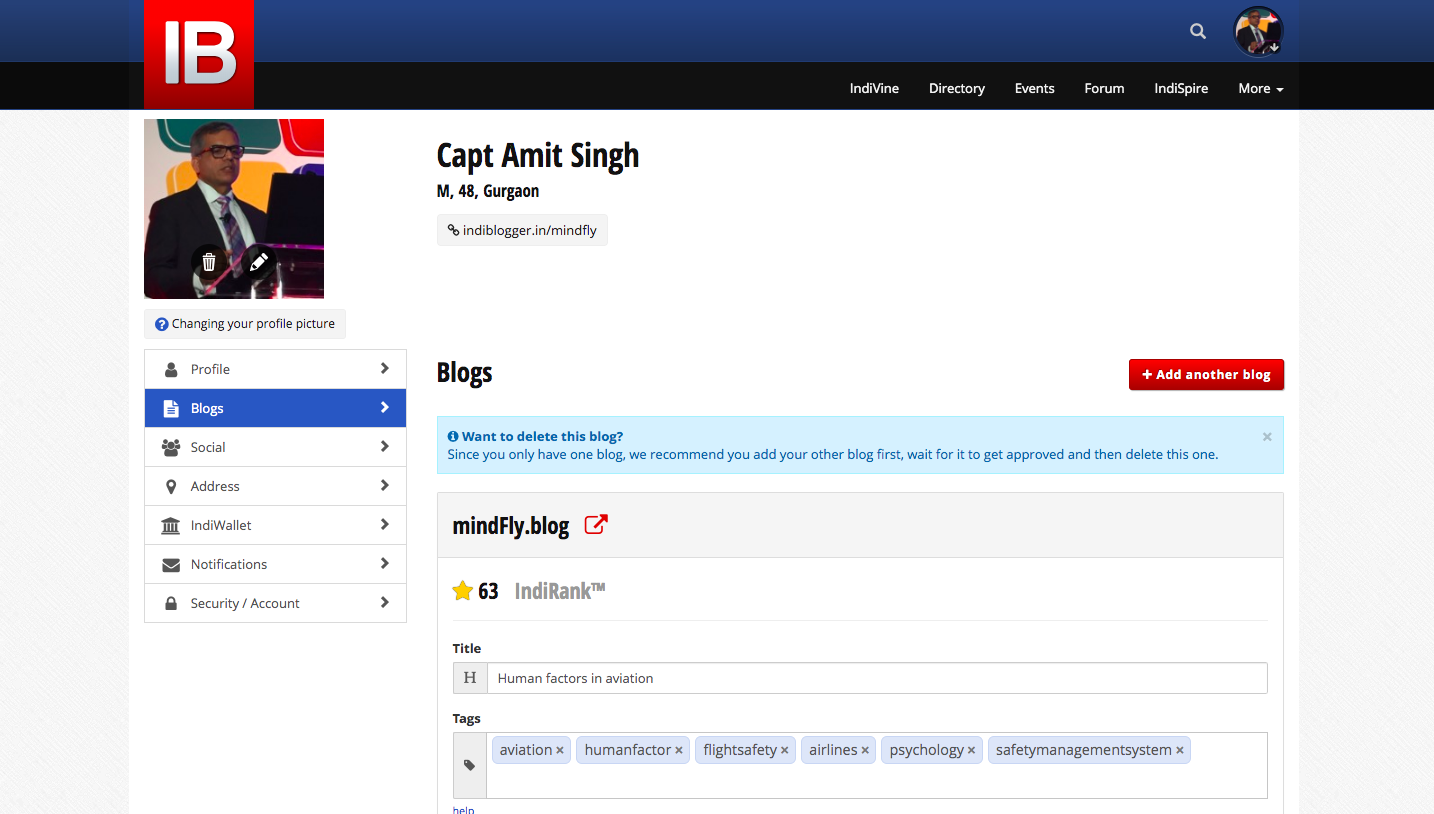
Task: Open the help link below the tags
Action: point(463,809)
